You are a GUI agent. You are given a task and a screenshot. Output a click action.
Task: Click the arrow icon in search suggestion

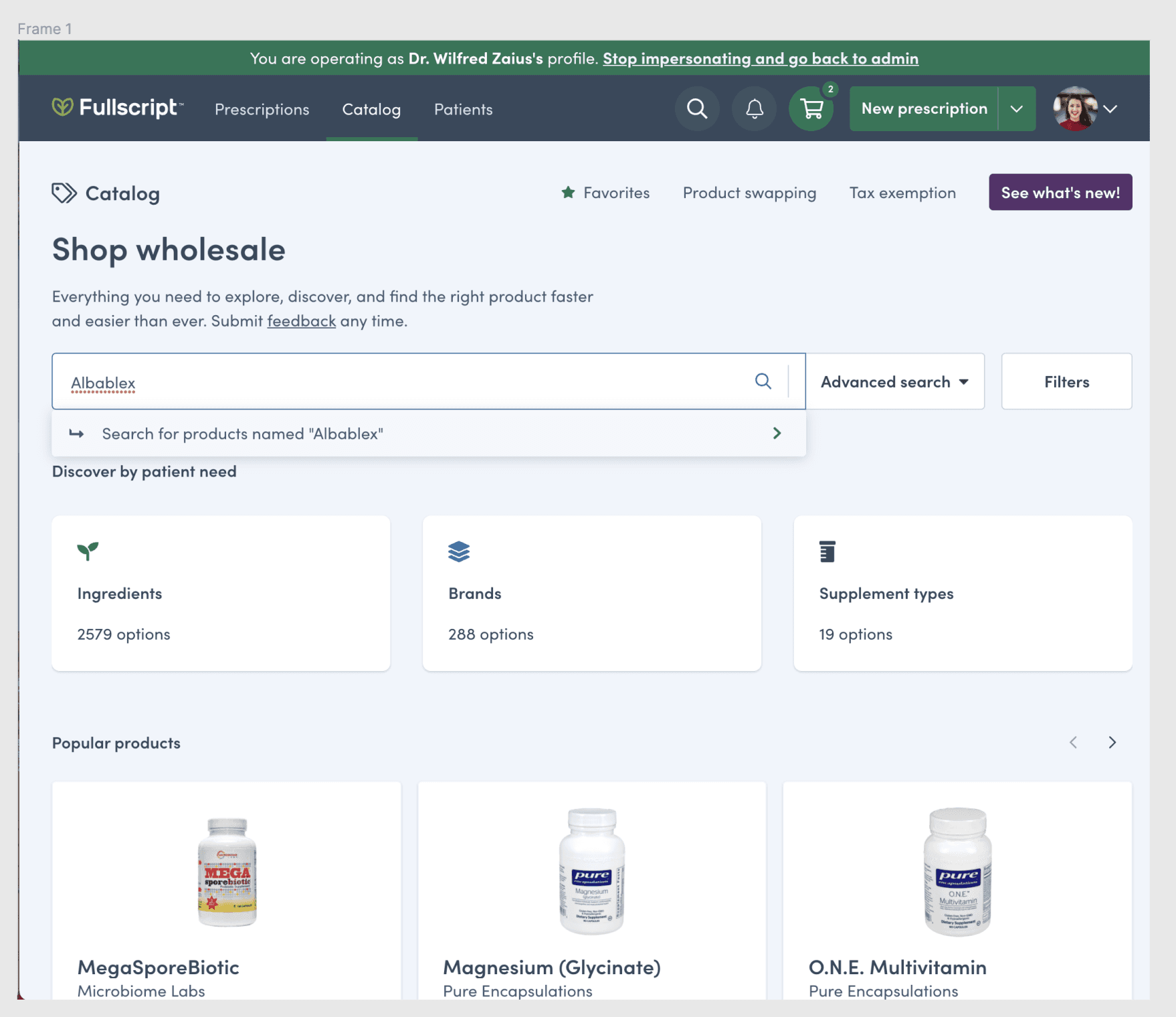pos(76,434)
